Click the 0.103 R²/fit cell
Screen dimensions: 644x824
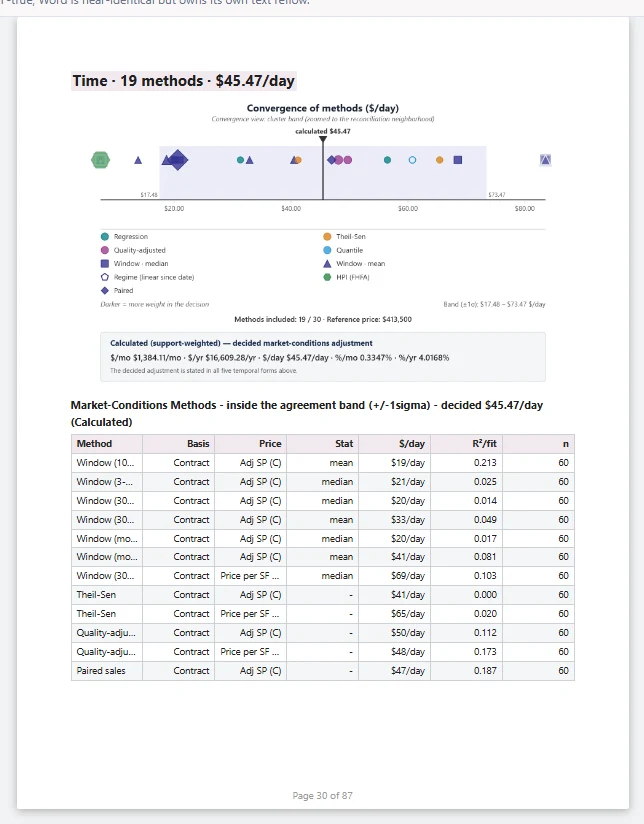click(x=466, y=575)
